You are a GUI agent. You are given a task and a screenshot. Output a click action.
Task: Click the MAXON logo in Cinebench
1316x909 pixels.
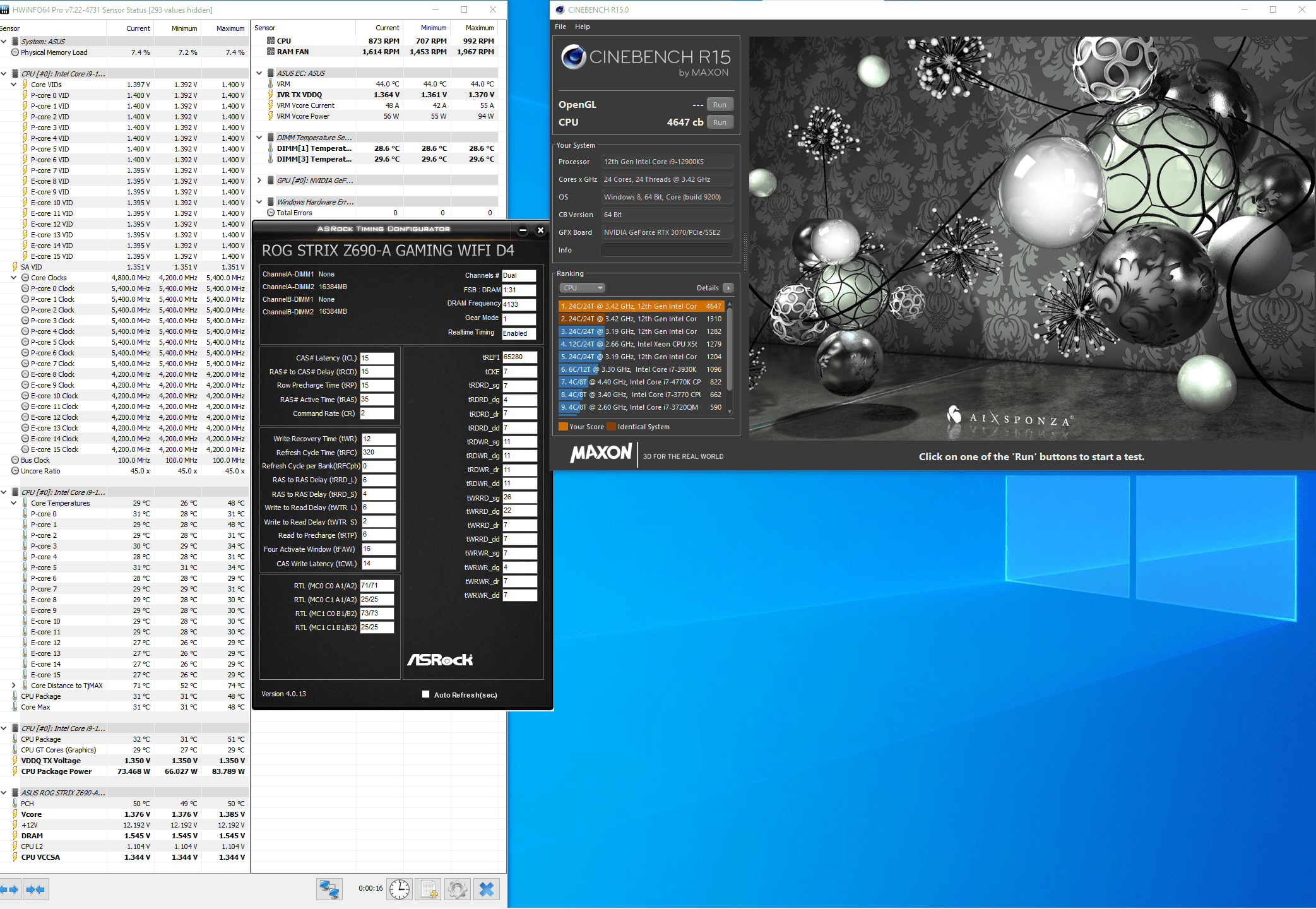click(x=601, y=453)
